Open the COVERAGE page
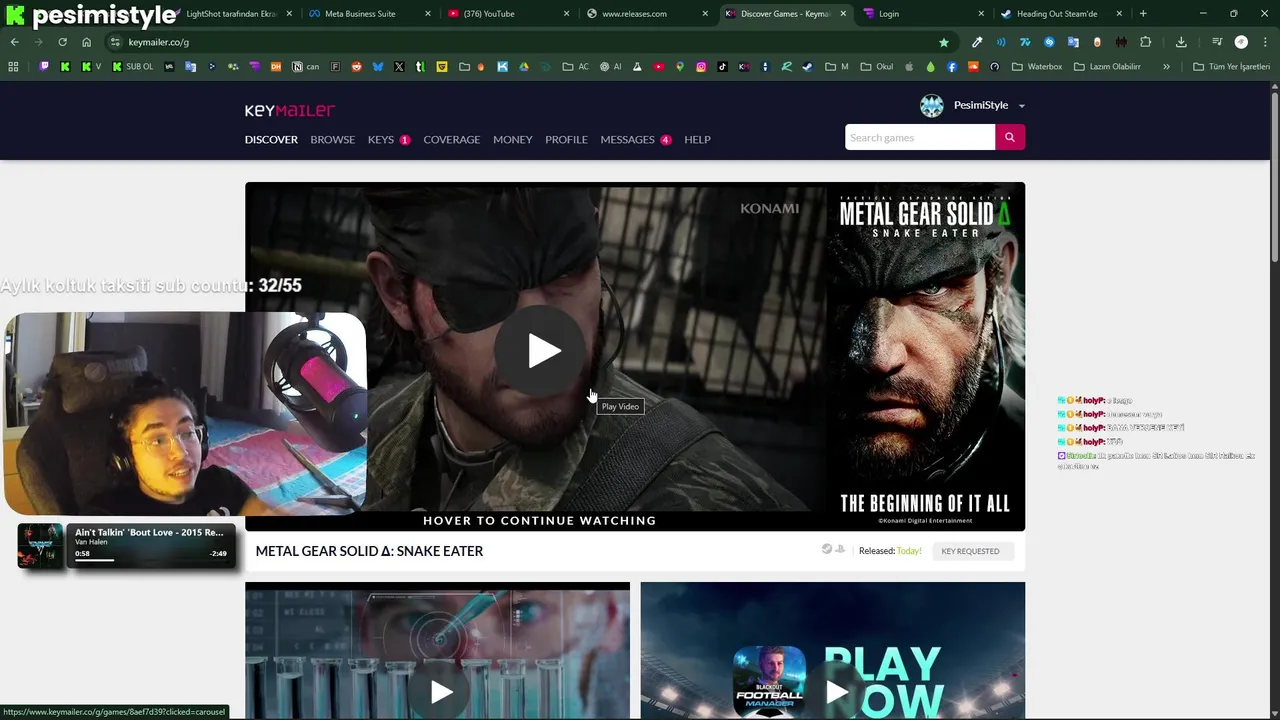1280x720 pixels. [451, 139]
